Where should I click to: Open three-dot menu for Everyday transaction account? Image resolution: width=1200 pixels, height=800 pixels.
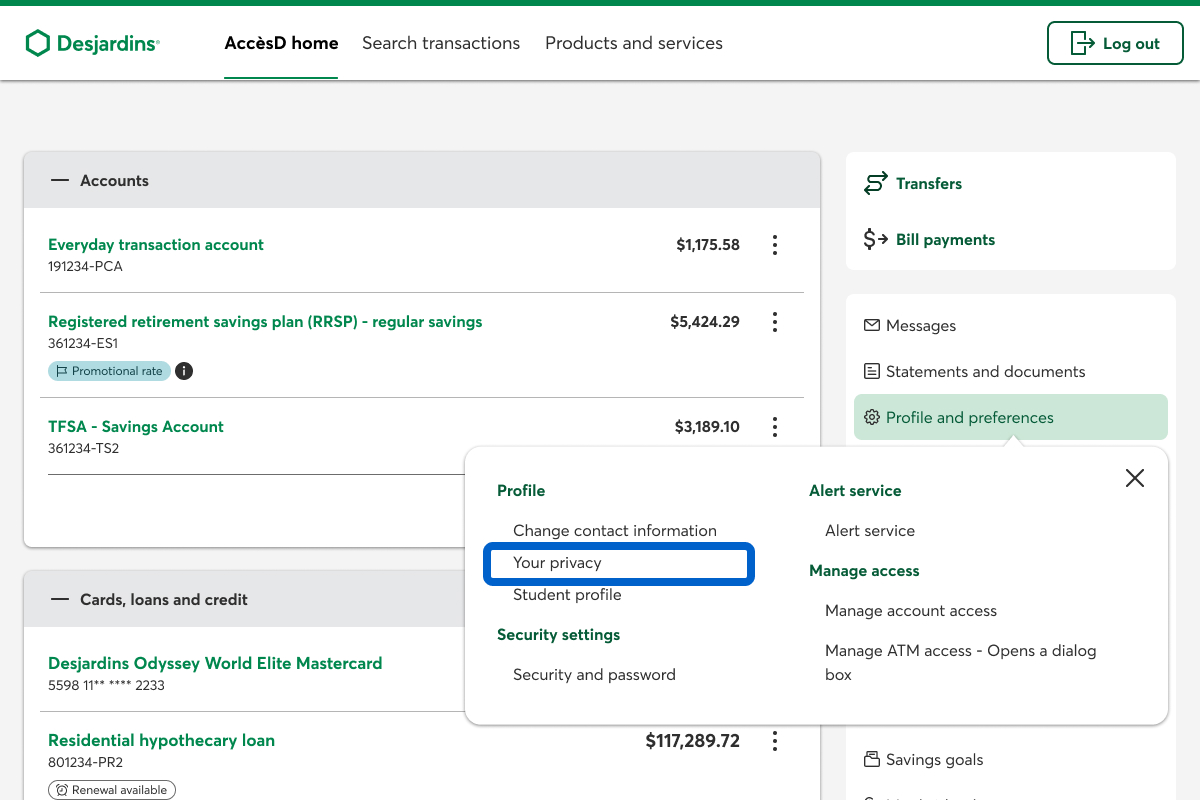[x=775, y=245]
